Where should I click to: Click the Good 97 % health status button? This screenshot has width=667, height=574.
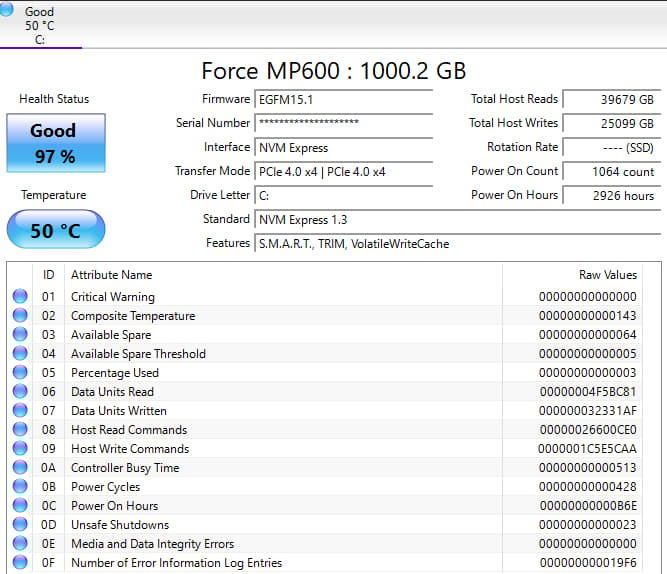[x=56, y=143]
